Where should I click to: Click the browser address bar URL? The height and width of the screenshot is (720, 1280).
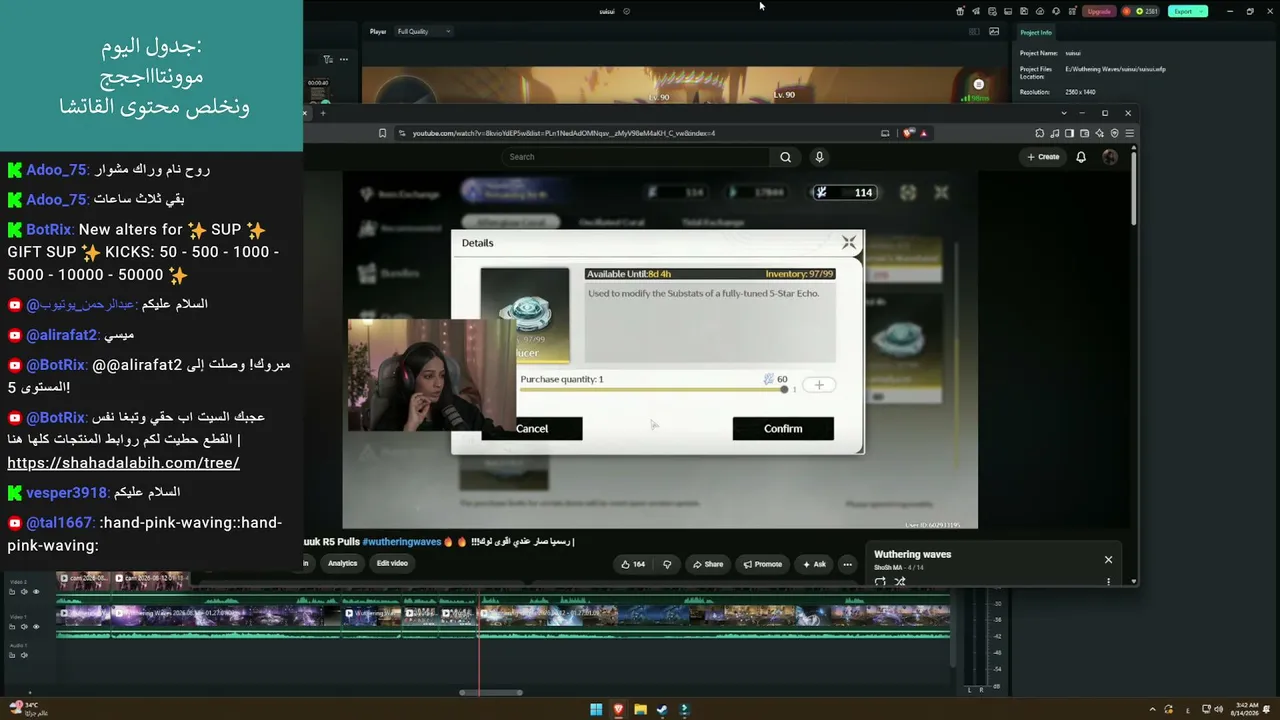tap(564, 133)
